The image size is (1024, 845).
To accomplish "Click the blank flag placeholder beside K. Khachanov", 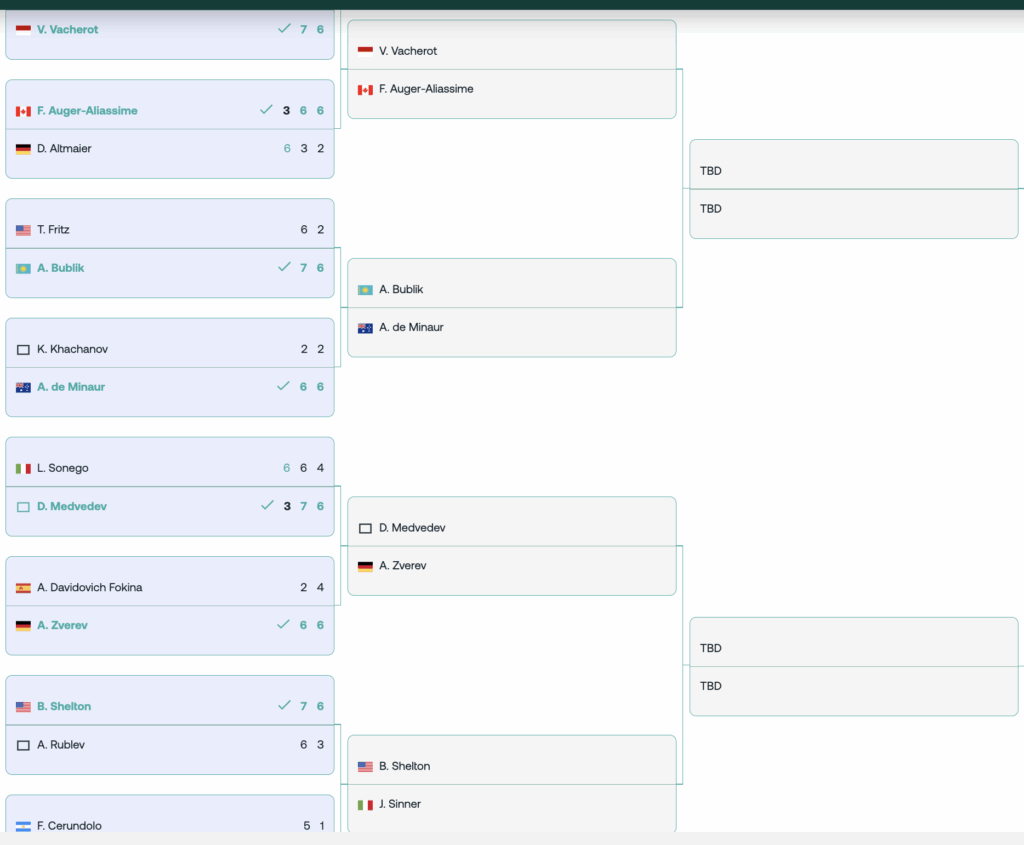I will click(x=23, y=350).
